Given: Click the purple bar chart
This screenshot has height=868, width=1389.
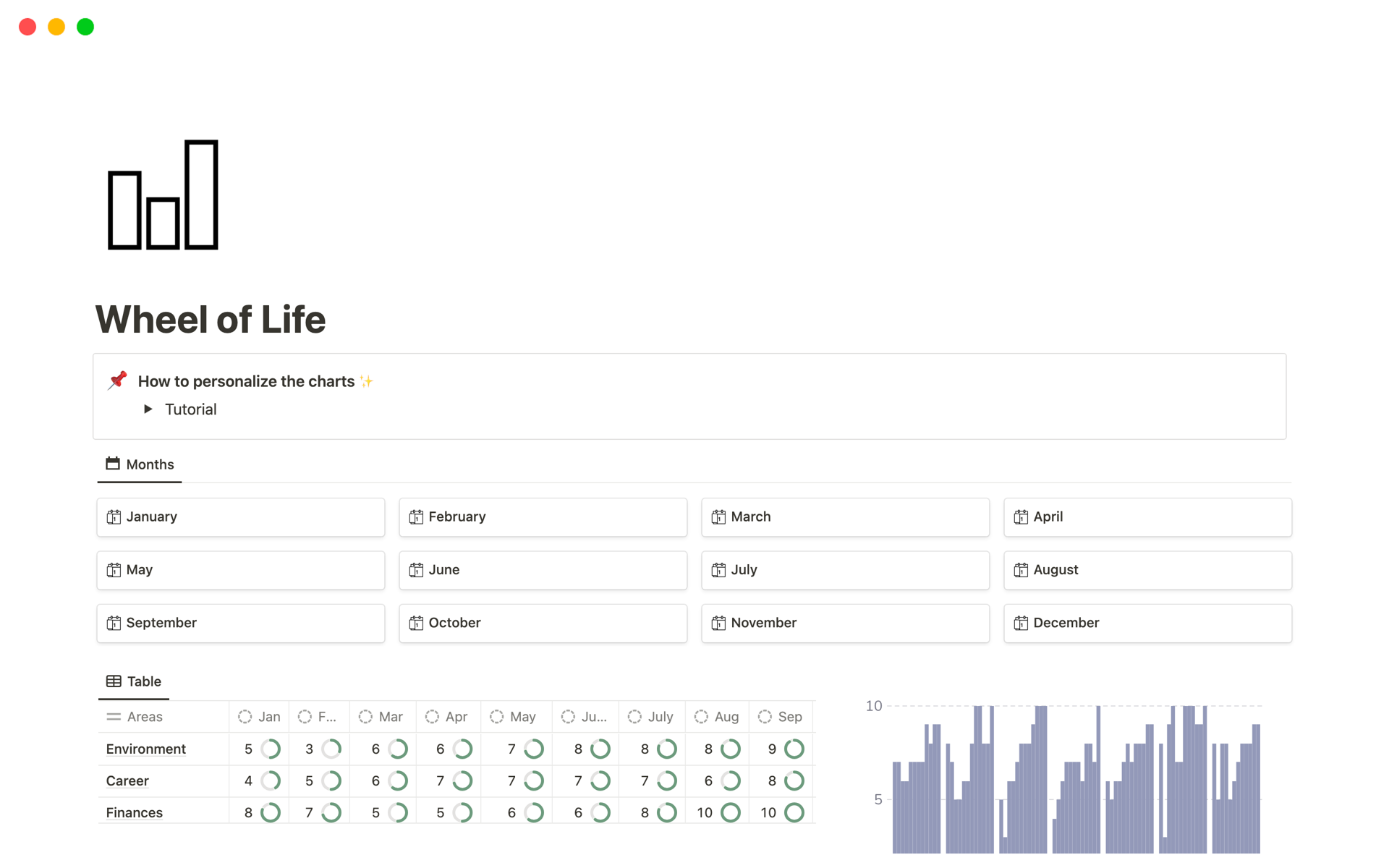Looking at the screenshot, I should pyautogui.click(x=1076, y=781).
